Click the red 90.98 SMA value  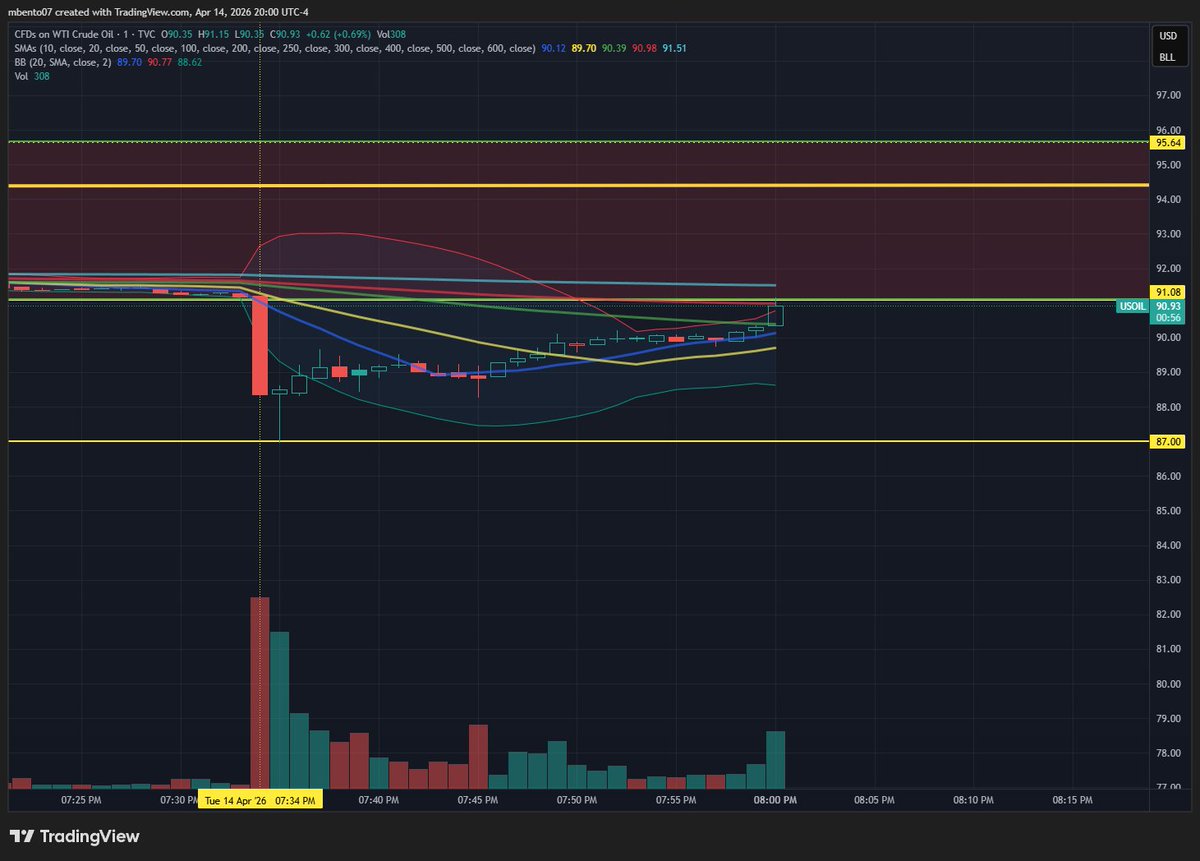coord(644,48)
